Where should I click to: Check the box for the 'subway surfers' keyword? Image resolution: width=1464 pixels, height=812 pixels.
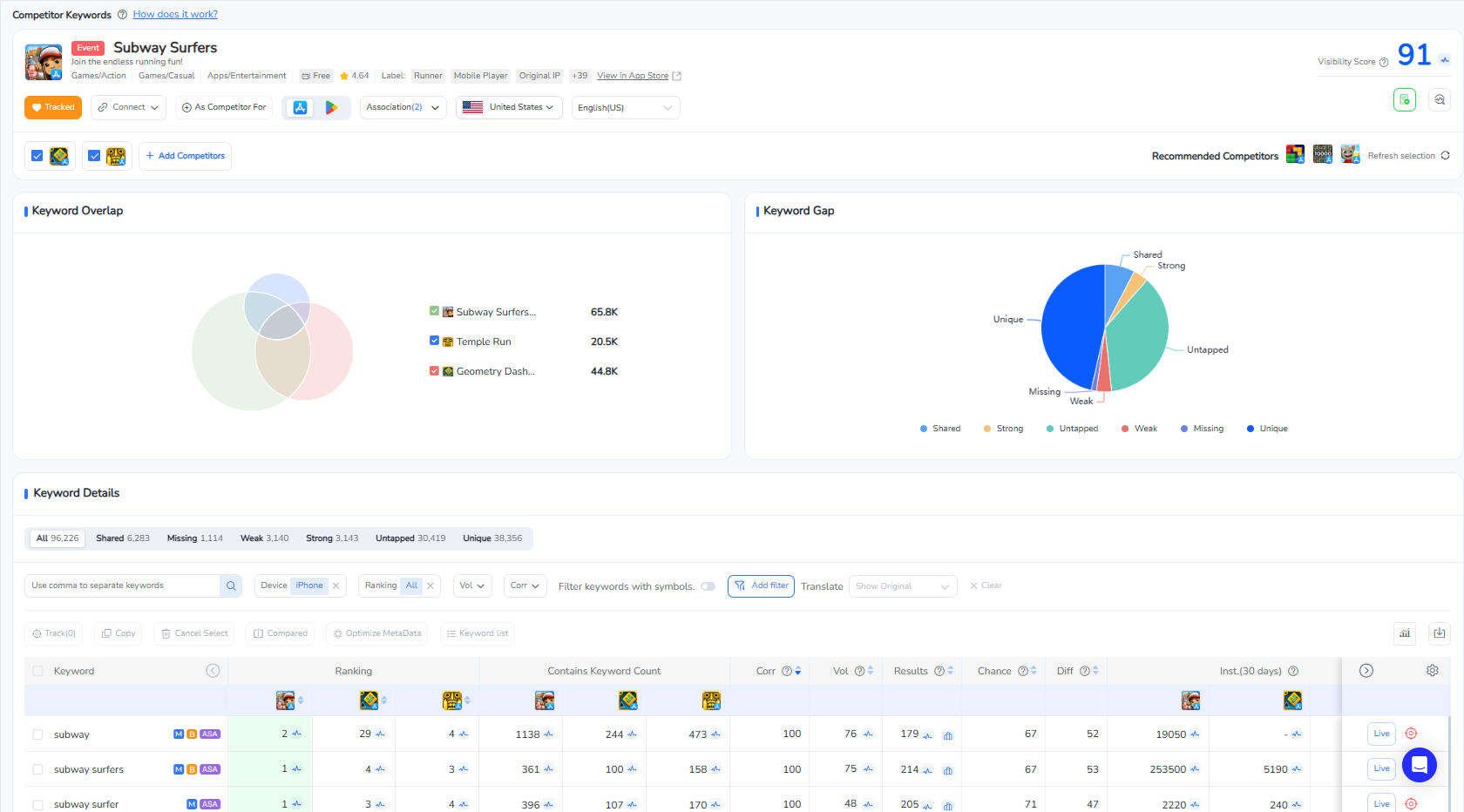click(x=37, y=769)
